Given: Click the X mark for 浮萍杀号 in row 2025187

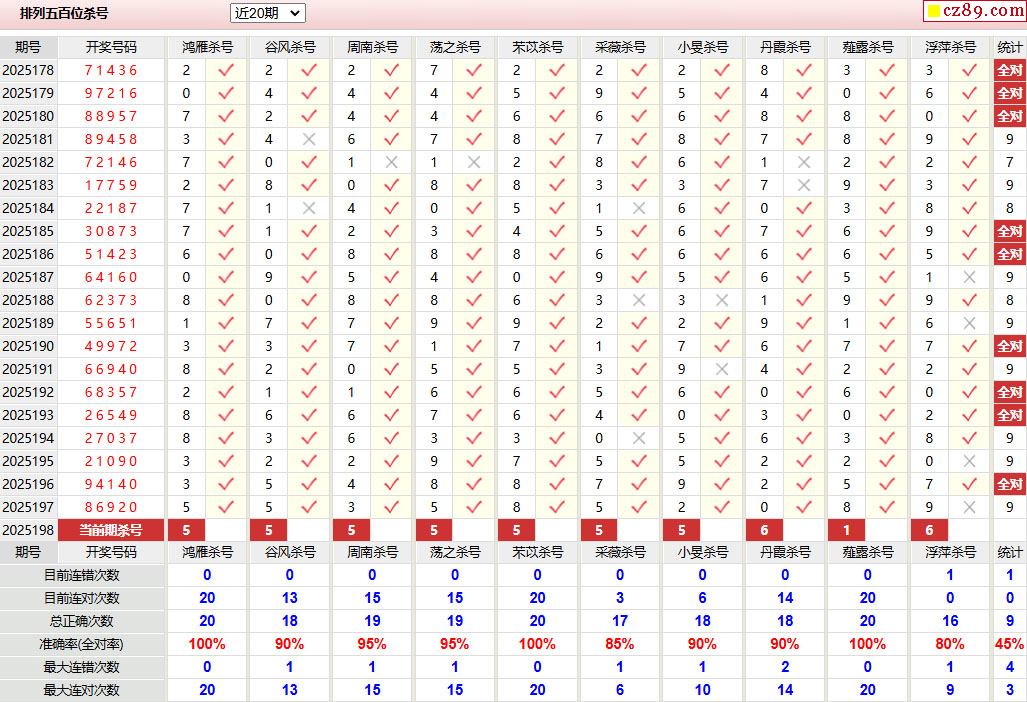Looking at the screenshot, I should click(969, 277).
